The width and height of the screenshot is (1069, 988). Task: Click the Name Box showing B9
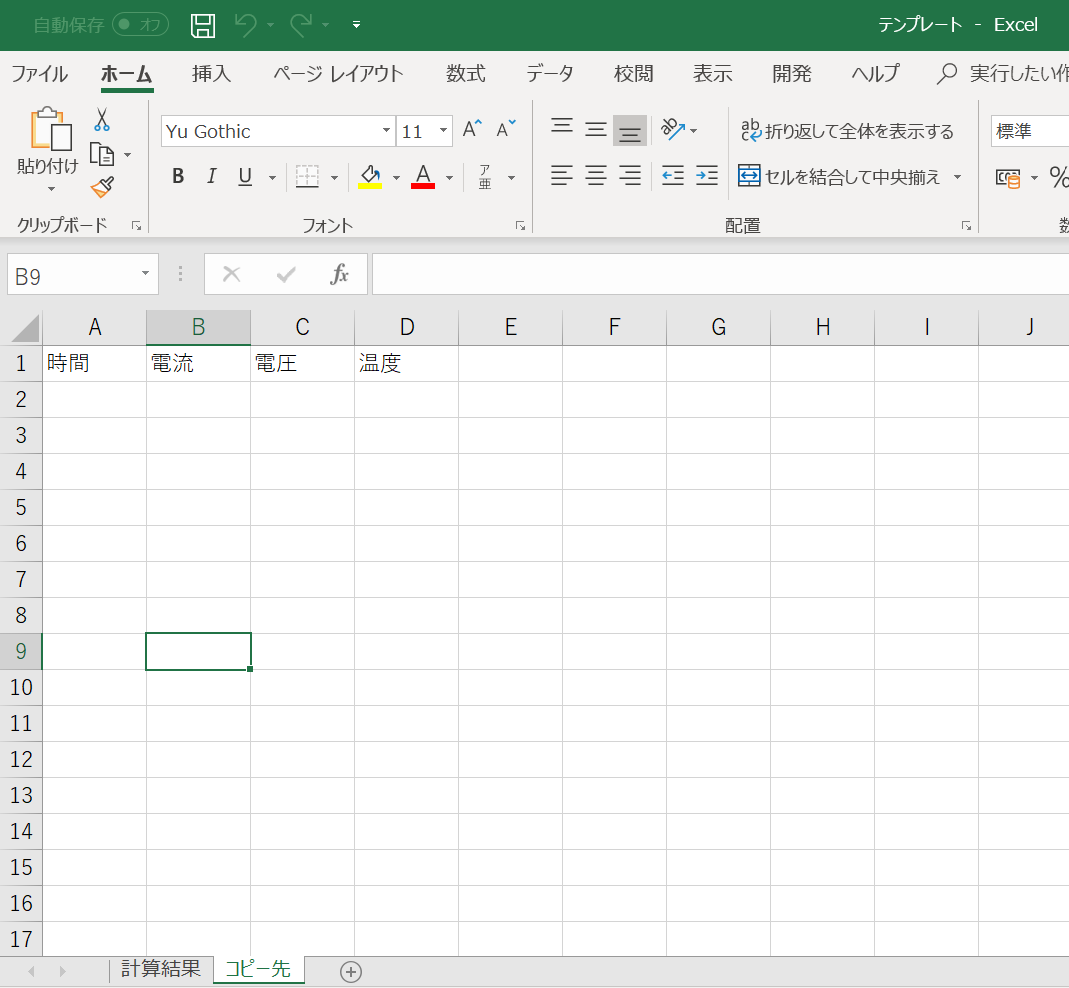tap(82, 274)
